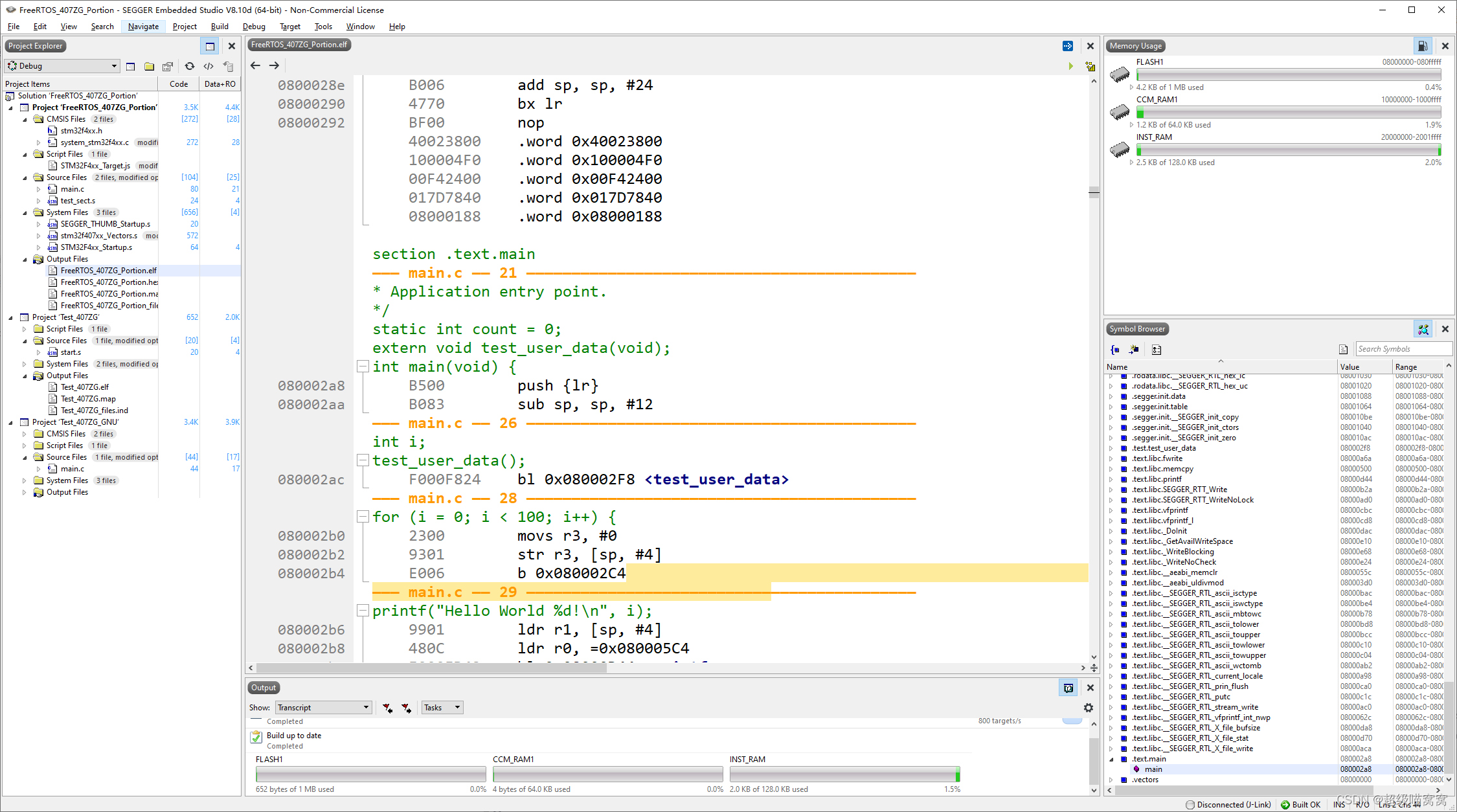Open the Tasks dropdown in Output

442,708
